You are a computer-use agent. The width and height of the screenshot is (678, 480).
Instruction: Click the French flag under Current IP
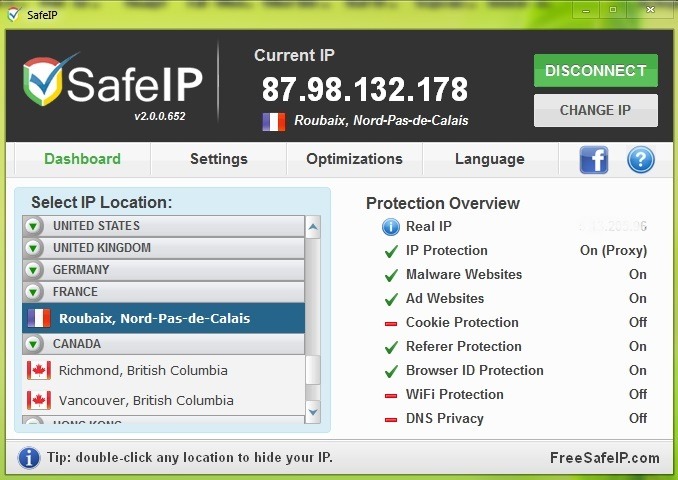point(274,122)
